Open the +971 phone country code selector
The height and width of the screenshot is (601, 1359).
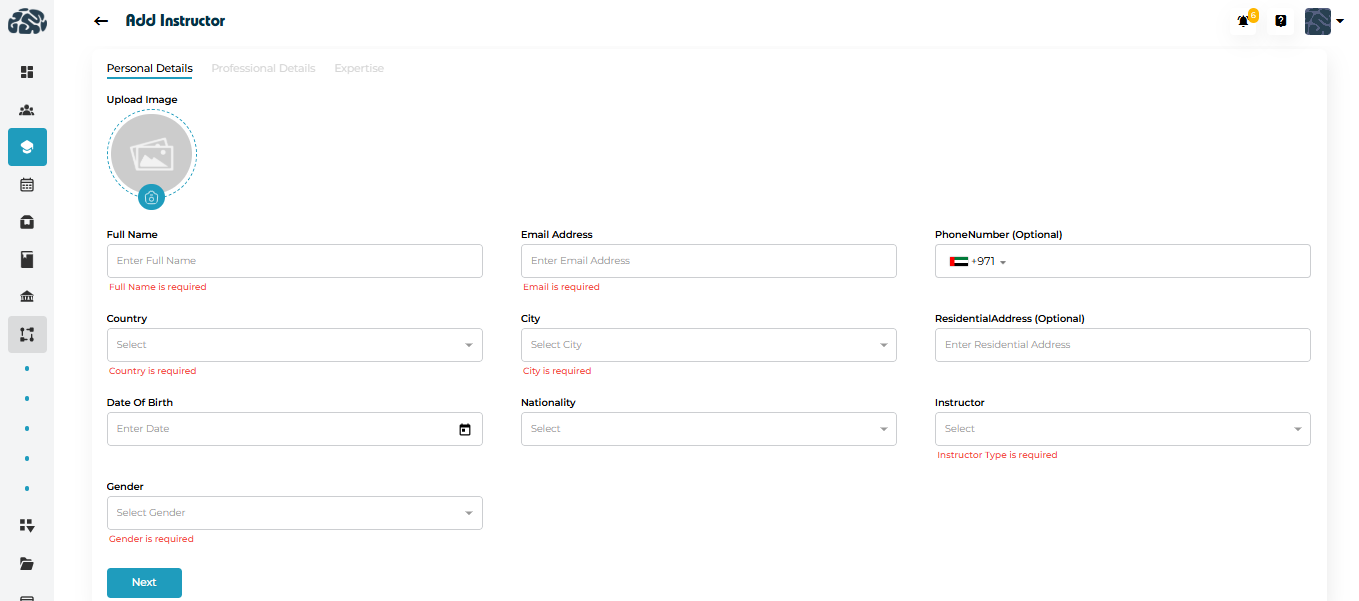pos(977,262)
